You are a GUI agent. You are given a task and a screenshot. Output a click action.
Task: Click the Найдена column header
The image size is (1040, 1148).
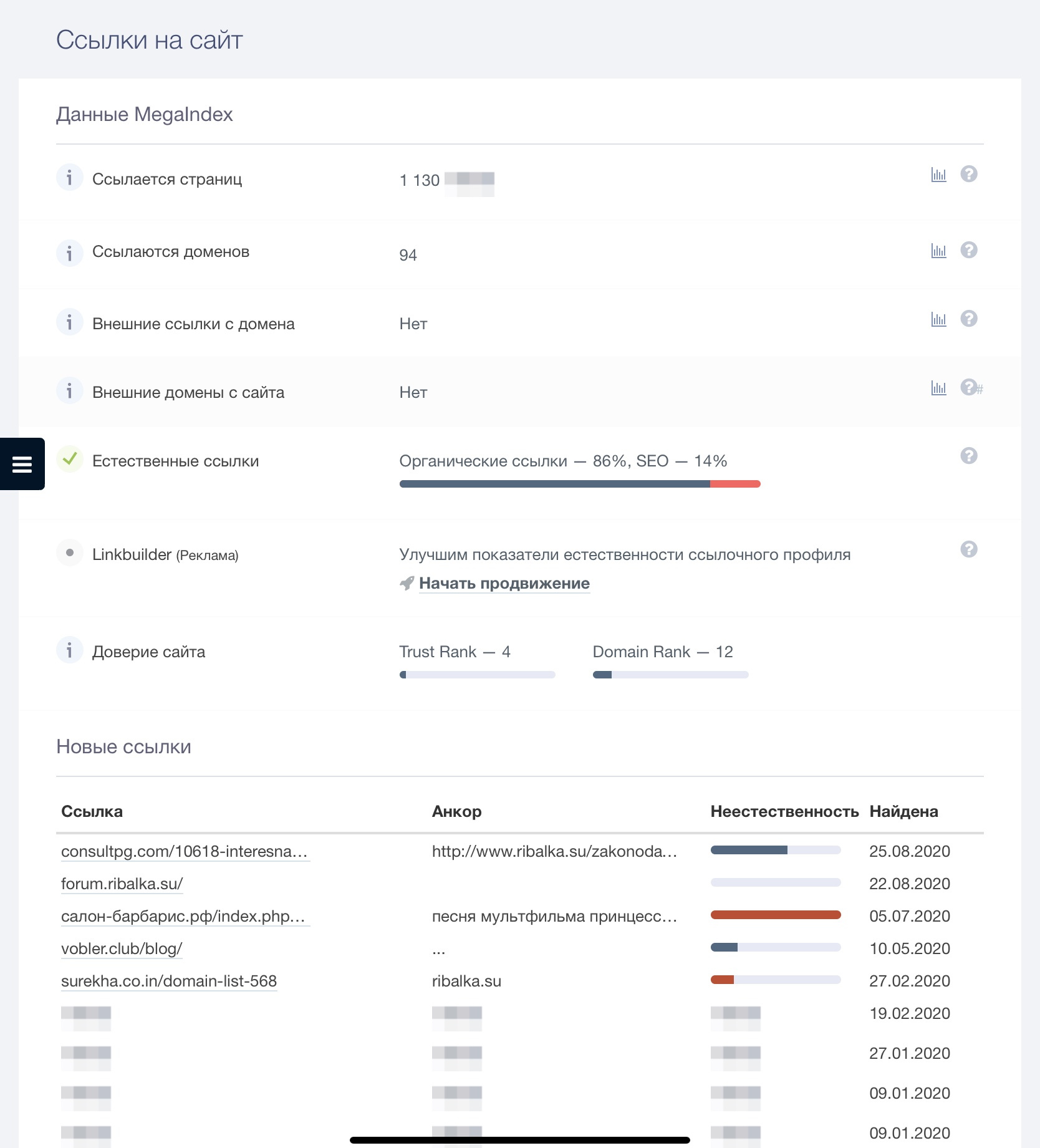pos(903,811)
